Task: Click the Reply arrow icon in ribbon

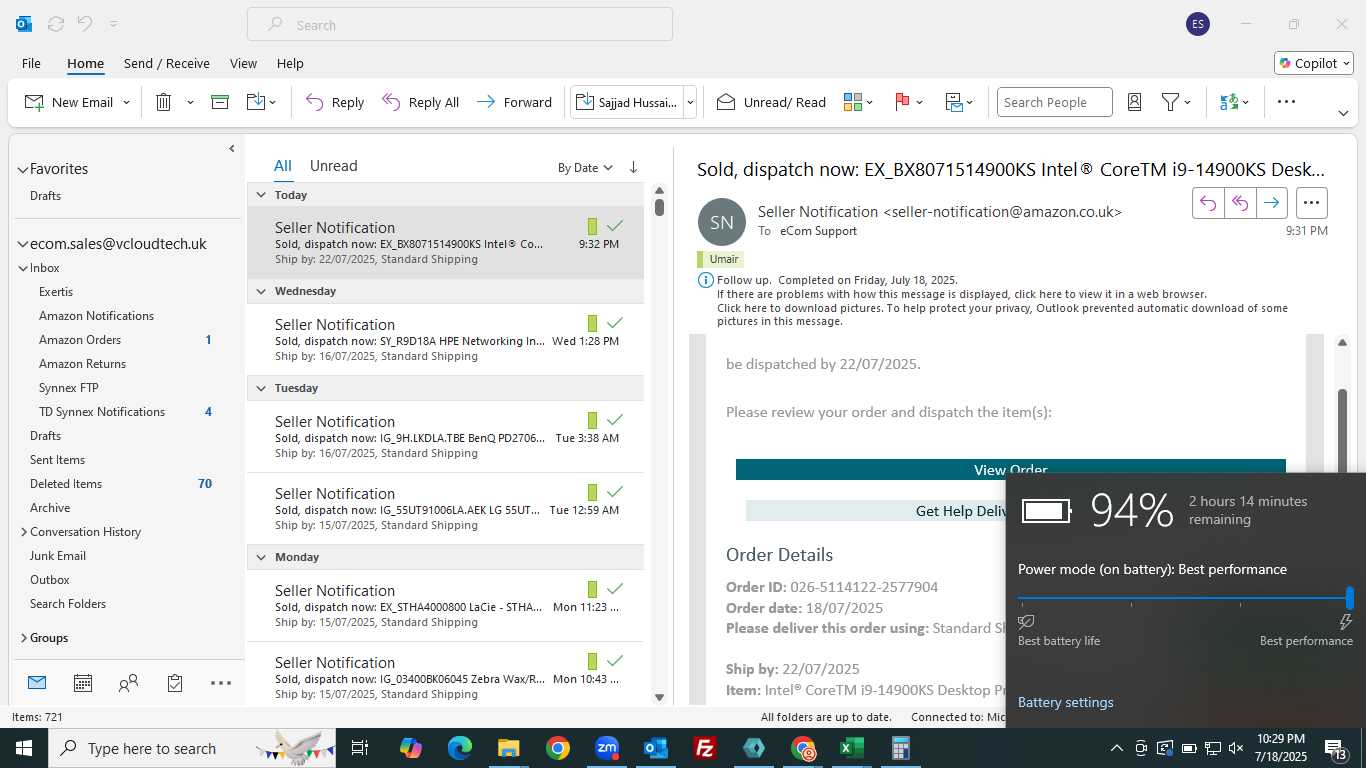Action: coord(314,102)
